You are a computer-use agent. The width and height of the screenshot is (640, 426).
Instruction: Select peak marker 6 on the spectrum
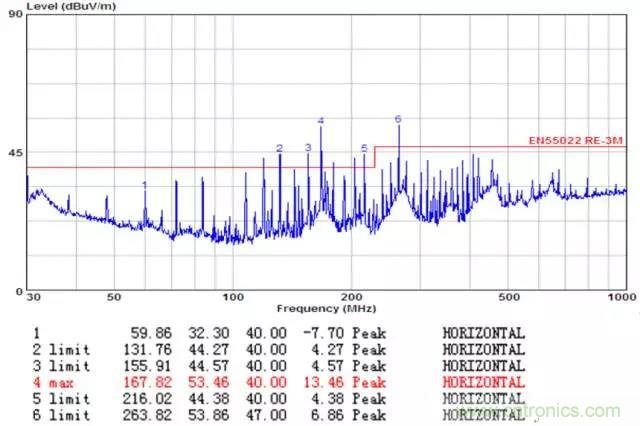(398, 119)
